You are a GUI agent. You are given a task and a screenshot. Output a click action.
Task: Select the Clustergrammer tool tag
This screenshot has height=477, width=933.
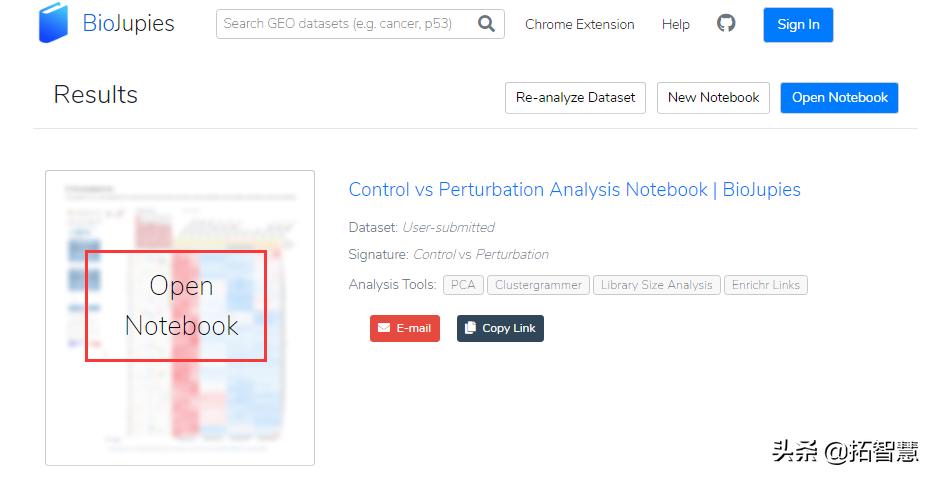[x=538, y=285]
